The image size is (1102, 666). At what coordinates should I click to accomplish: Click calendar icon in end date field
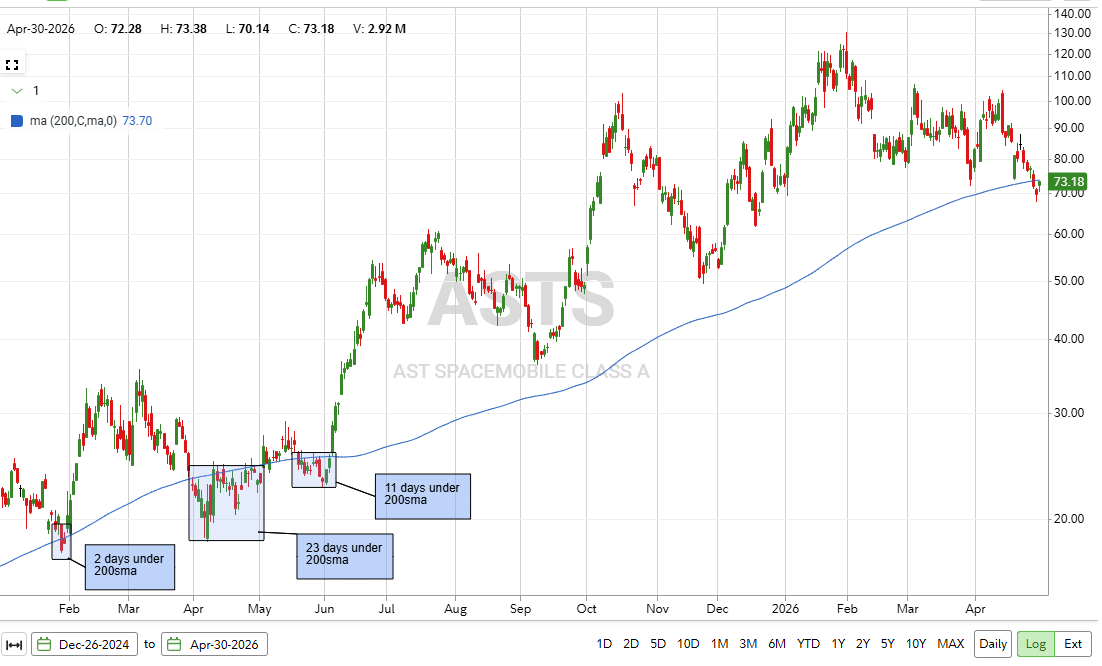pos(174,644)
